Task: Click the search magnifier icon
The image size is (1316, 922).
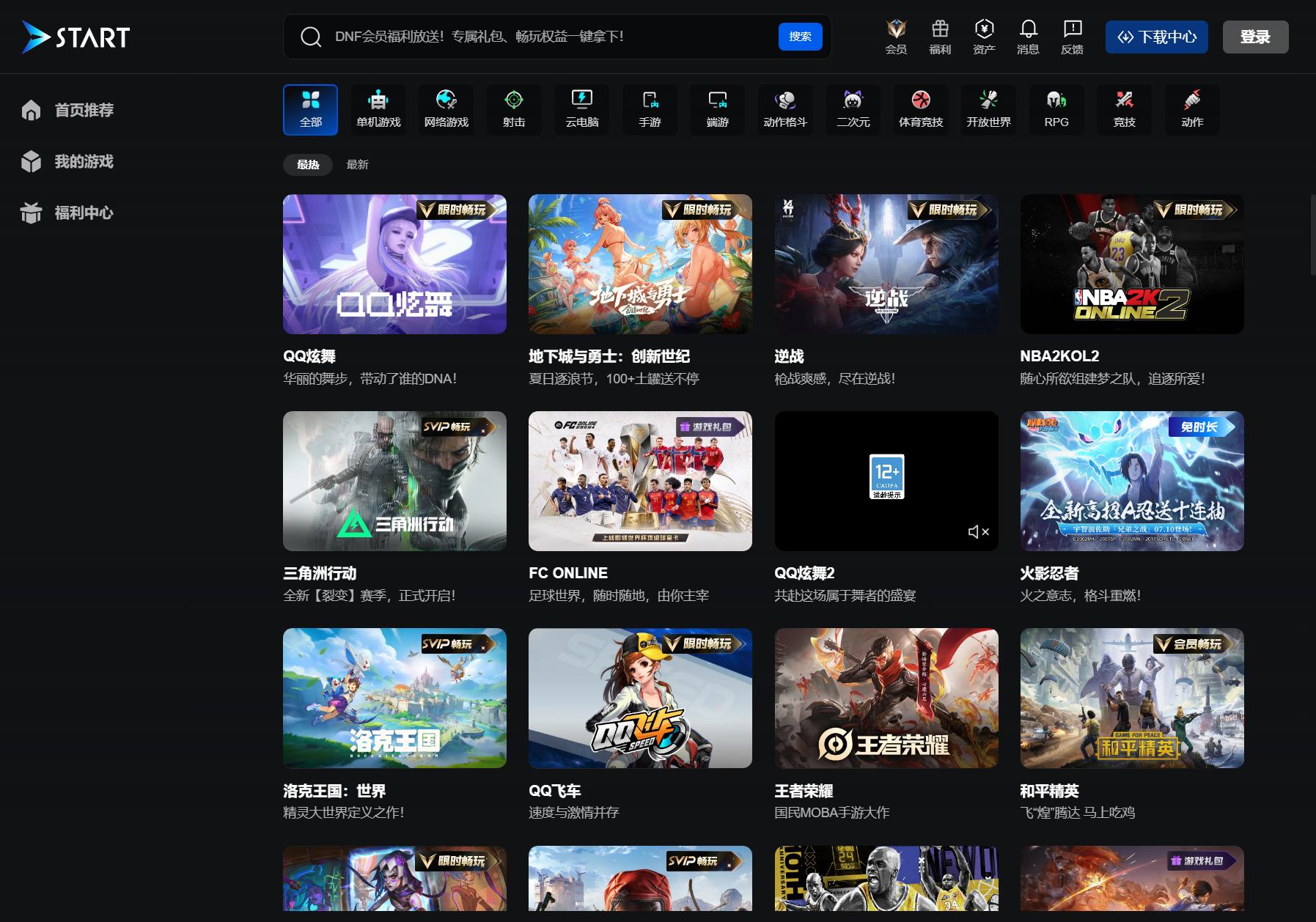Action: pos(311,37)
